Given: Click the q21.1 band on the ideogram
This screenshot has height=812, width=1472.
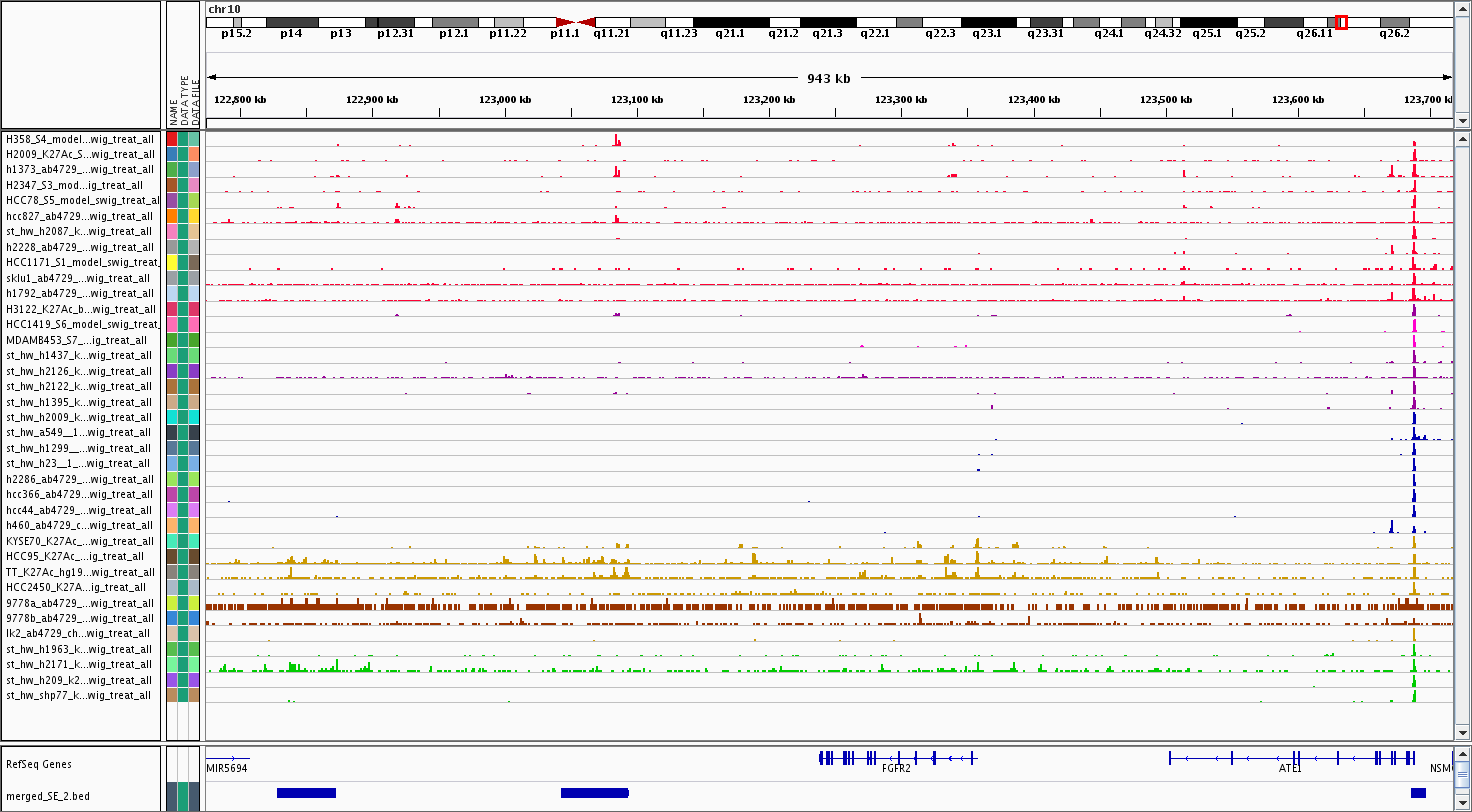Looking at the screenshot, I should pyautogui.click(x=729, y=22).
